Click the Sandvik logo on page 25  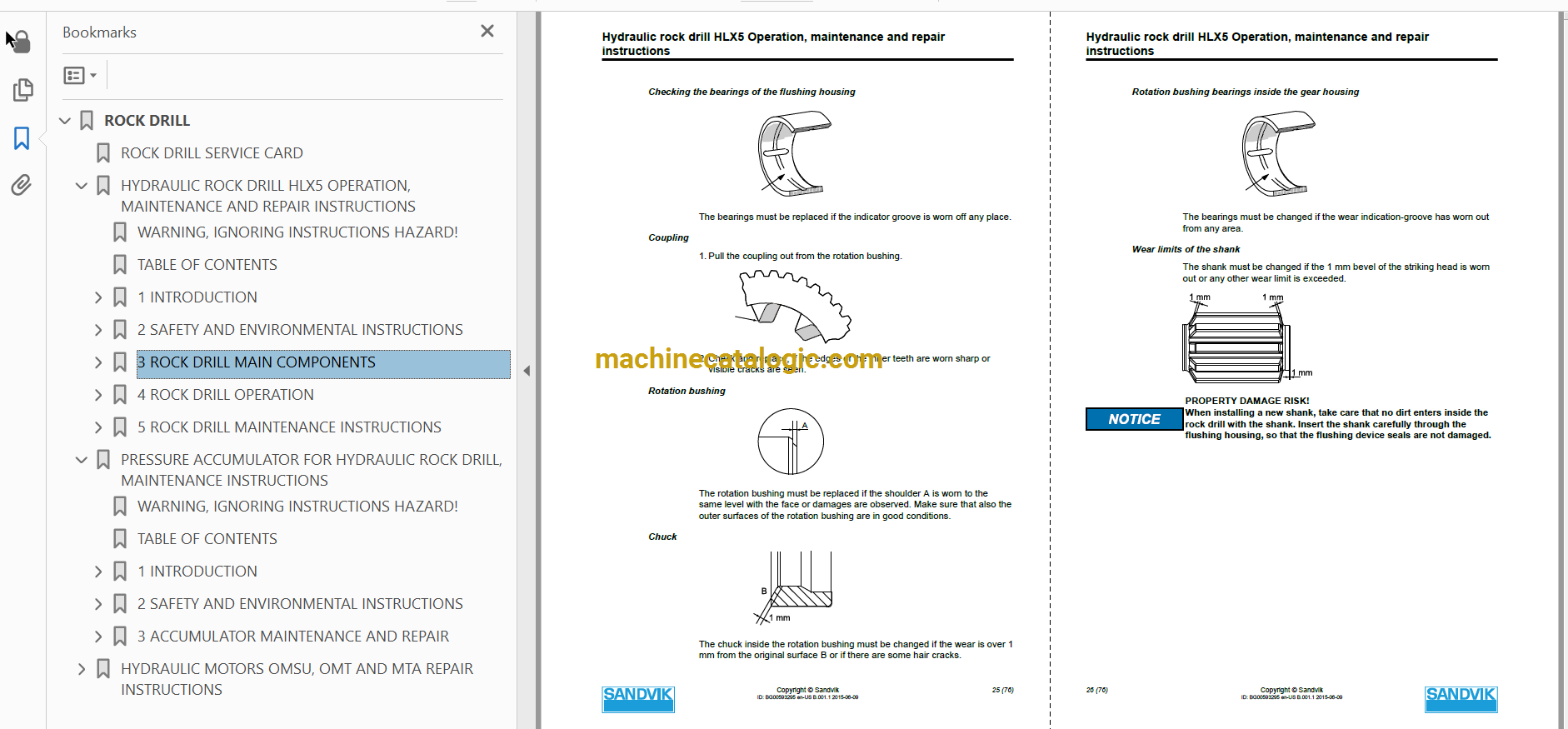click(x=638, y=699)
